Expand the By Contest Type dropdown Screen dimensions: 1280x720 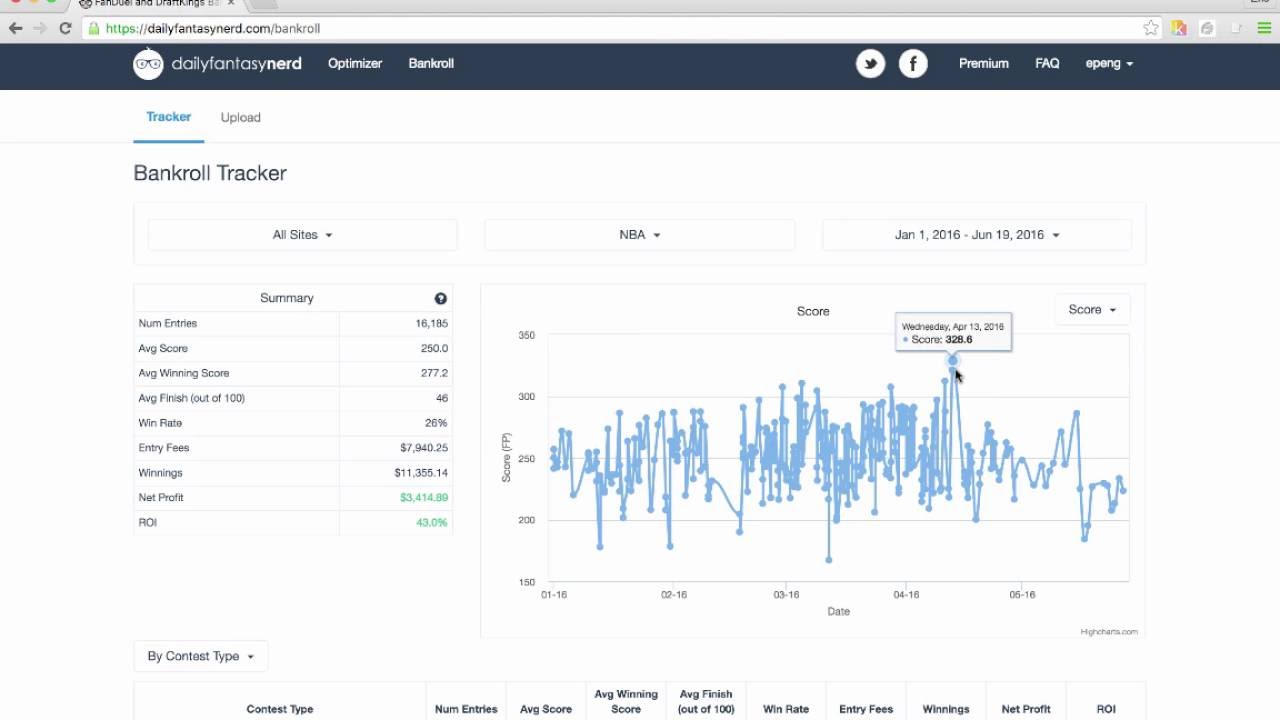[201, 656]
